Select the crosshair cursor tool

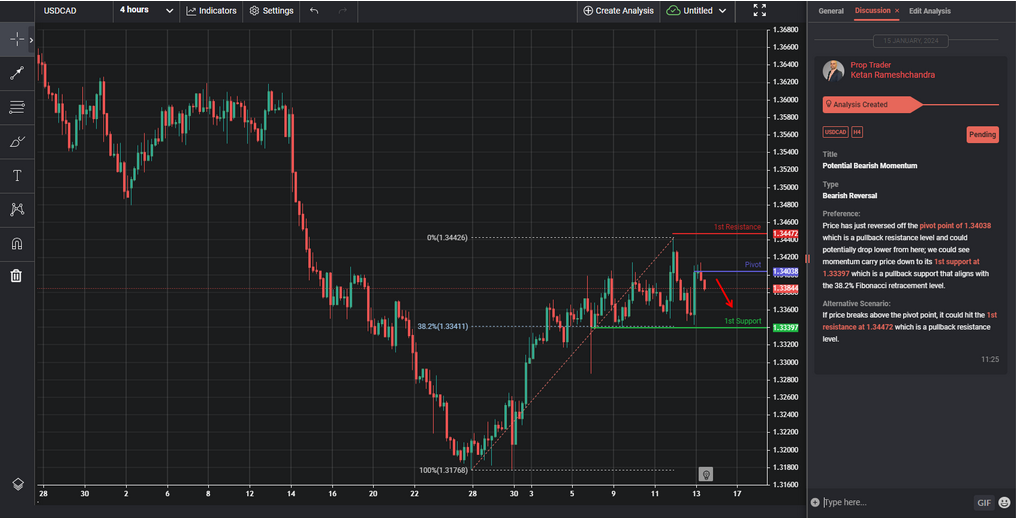pos(17,40)
